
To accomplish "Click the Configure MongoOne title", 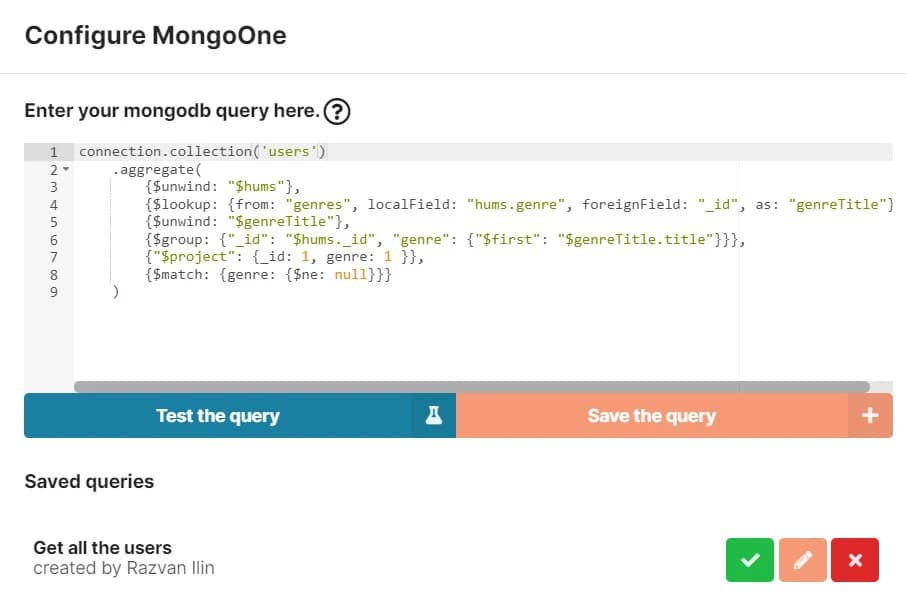I will 156,35.
